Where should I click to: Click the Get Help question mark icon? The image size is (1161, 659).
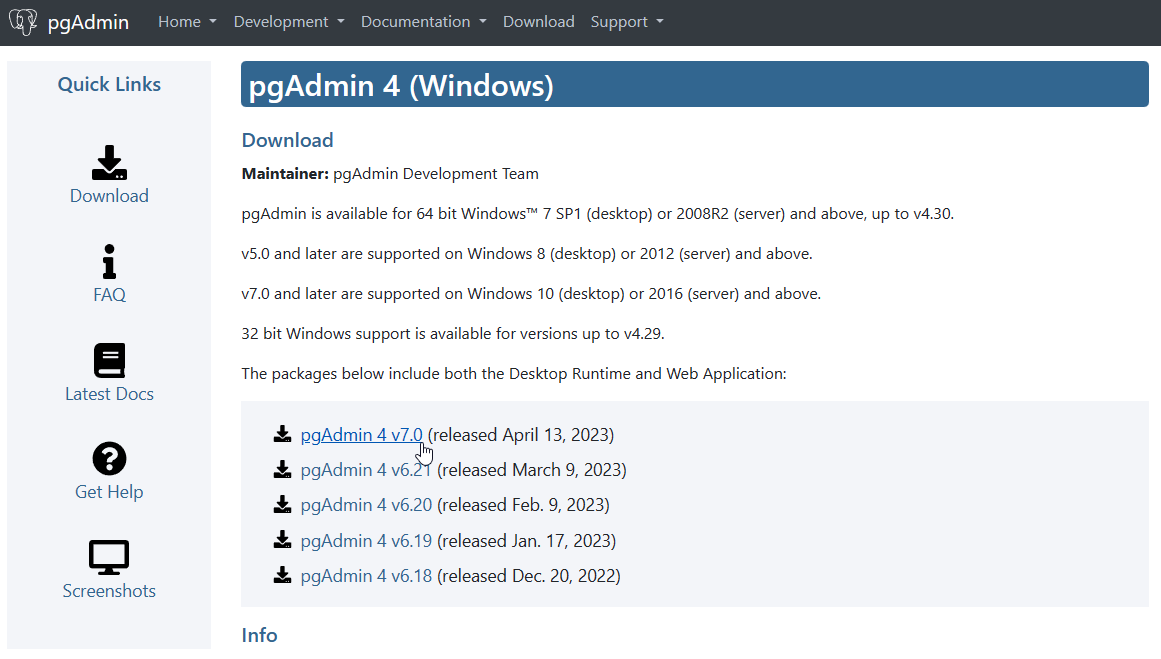click(x=109, y=459)
